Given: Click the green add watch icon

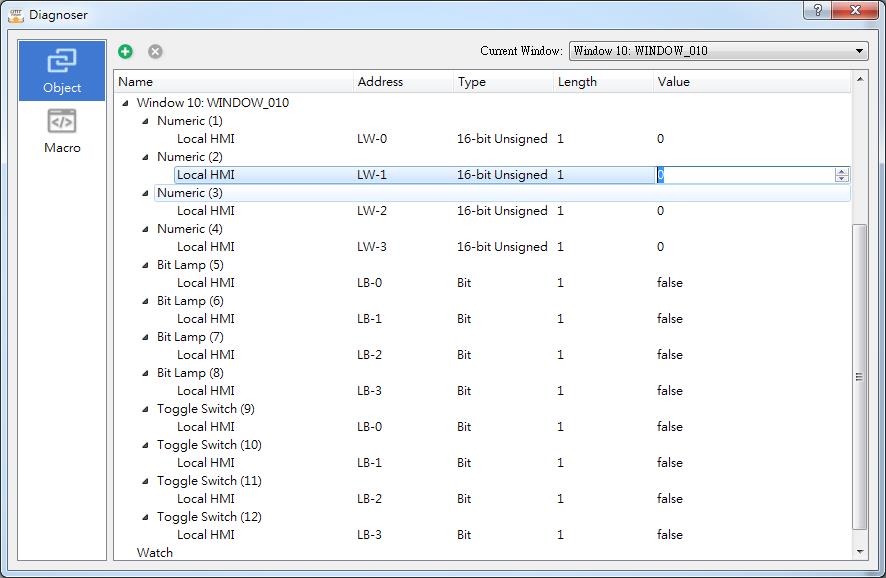Looking at the screenshot, I should coord(125,51).
